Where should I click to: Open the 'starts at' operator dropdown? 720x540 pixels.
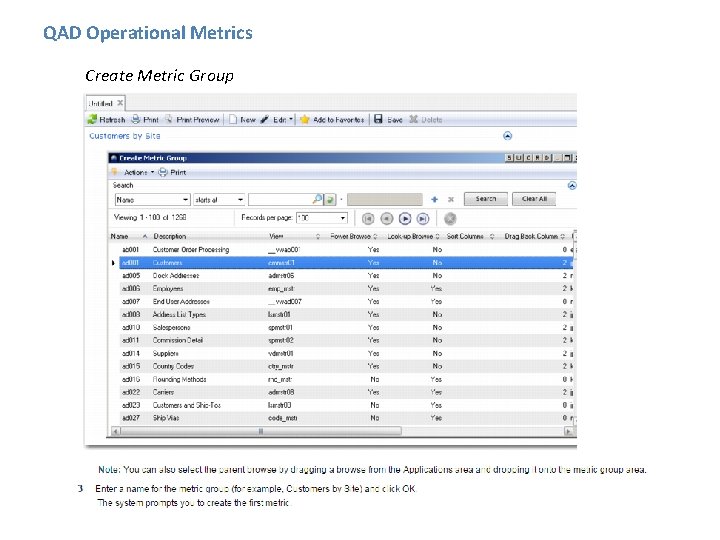click(240, 200)
